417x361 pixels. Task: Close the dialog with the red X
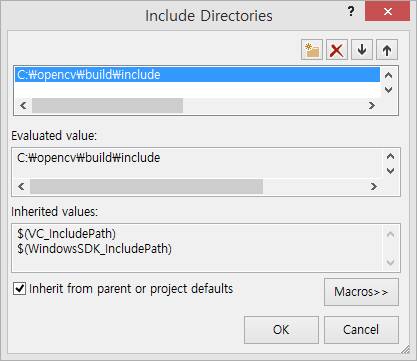387,11
